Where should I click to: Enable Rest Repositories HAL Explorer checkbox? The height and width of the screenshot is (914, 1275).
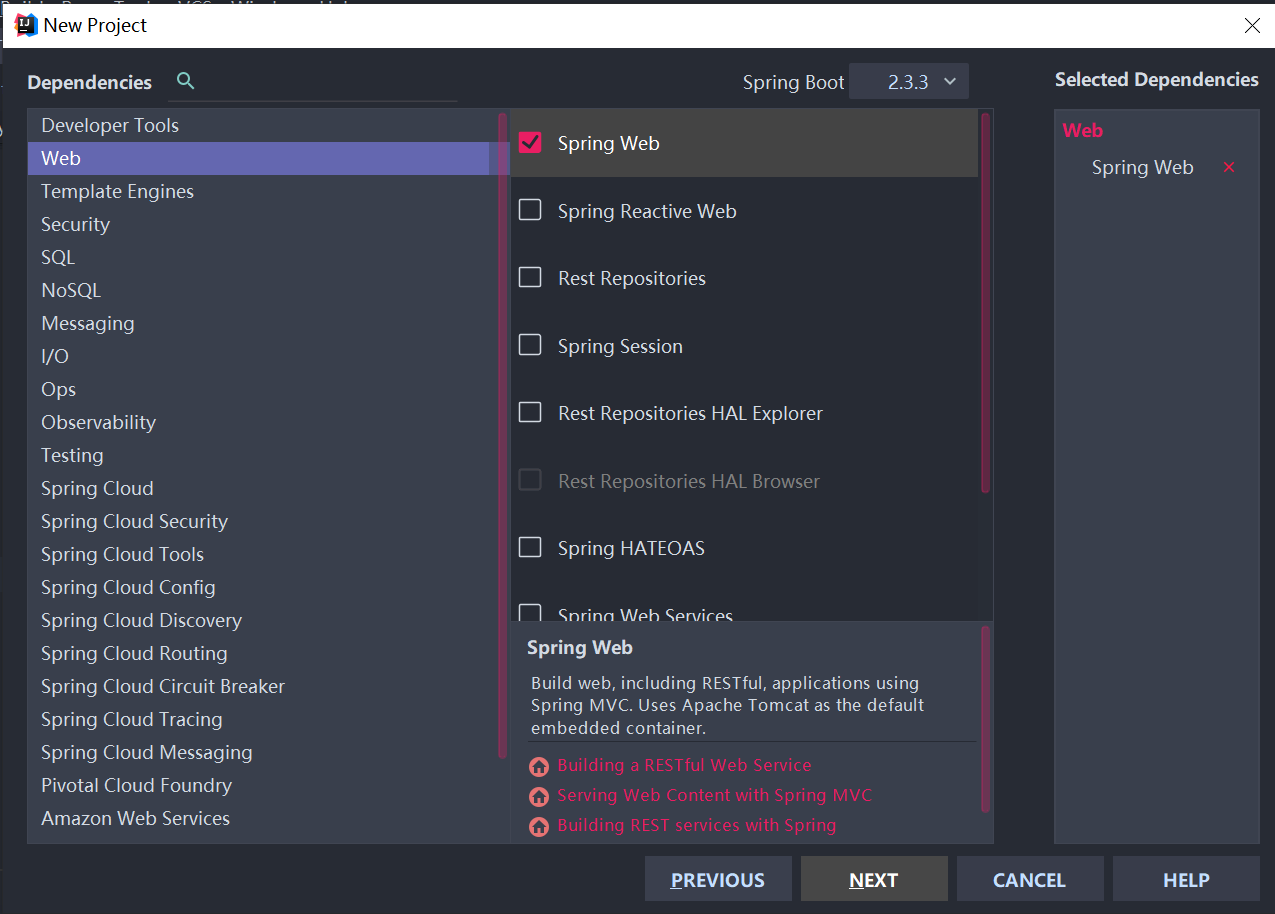(x=530, y=412)
